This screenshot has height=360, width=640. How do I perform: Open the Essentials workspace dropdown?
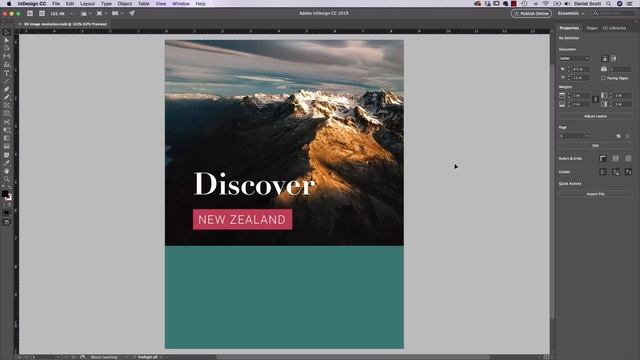(571, 13)
